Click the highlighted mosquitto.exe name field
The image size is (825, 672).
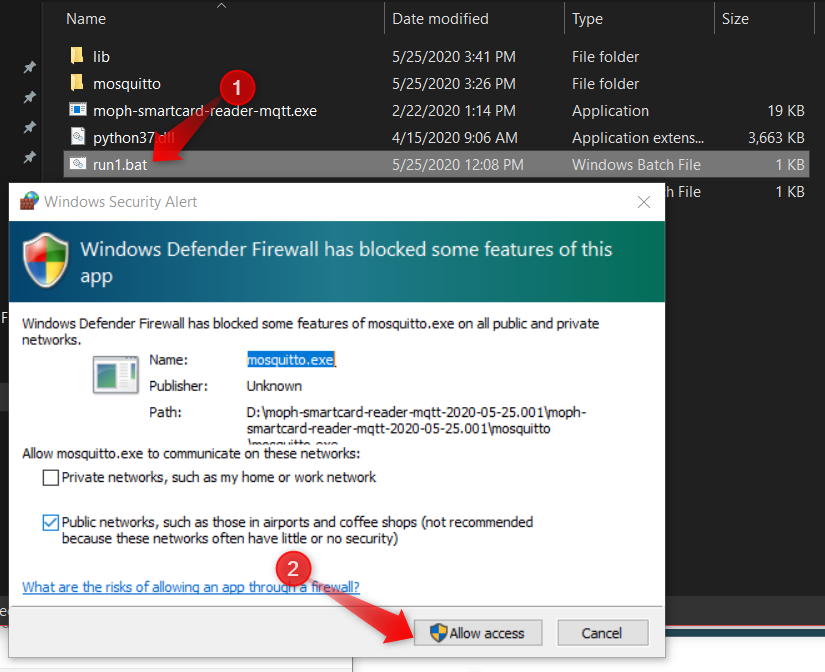(291, 359)
